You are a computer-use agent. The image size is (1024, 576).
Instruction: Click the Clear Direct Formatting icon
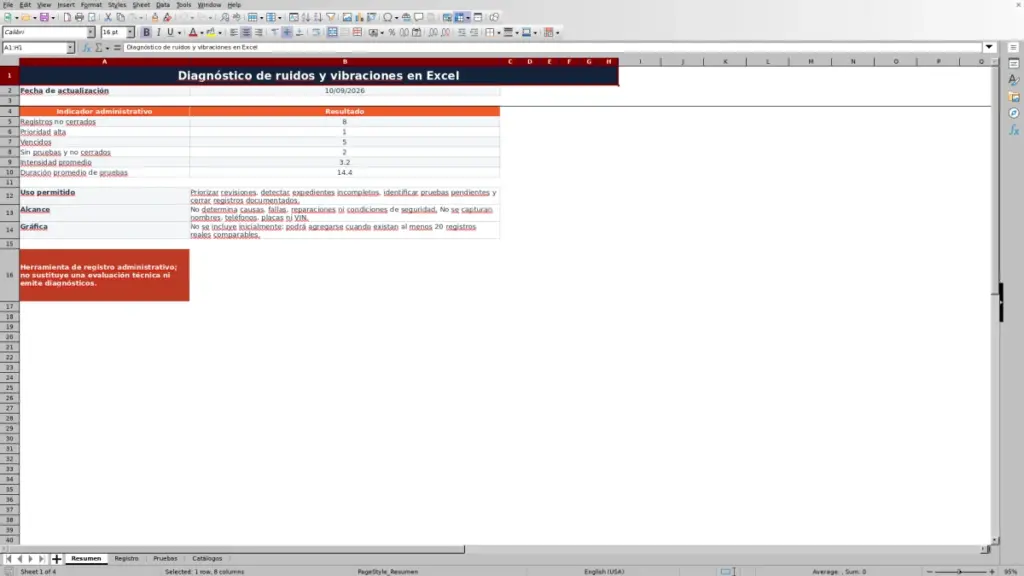(x=167, y=18)
